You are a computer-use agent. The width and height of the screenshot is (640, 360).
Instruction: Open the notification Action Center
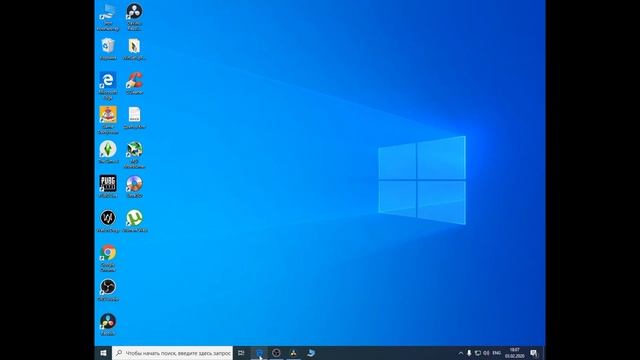pos(533,353)
